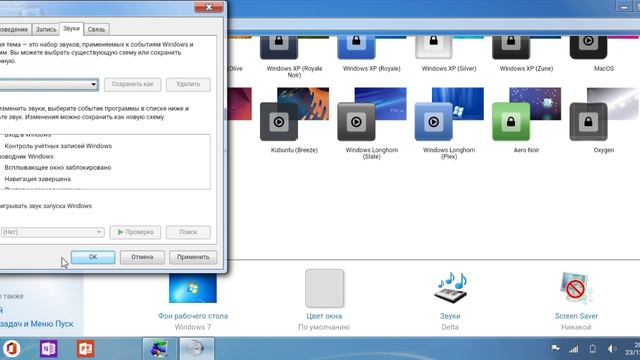Open the Sounds icon labeled Delta
This screenshot has width=640, height=360.
coord(450,287)
